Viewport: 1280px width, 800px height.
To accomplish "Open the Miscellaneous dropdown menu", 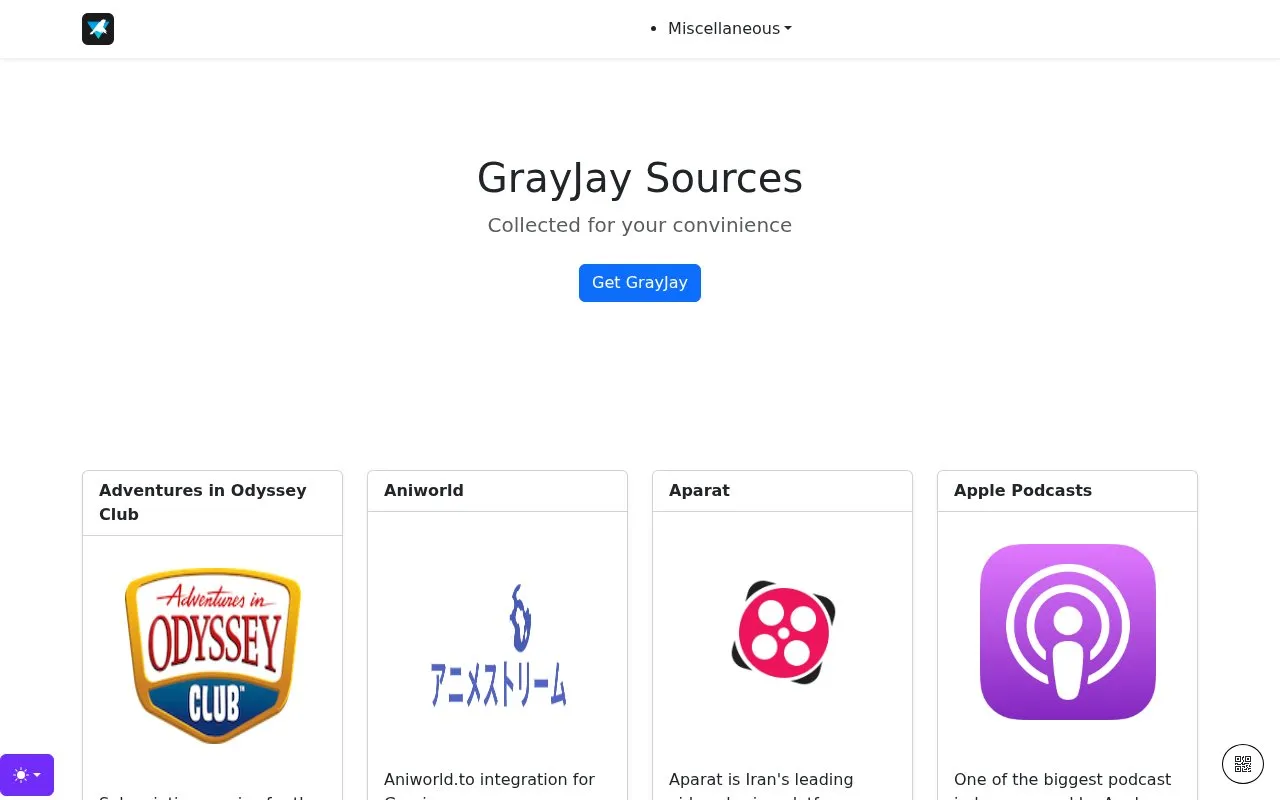I will (730, 29).
